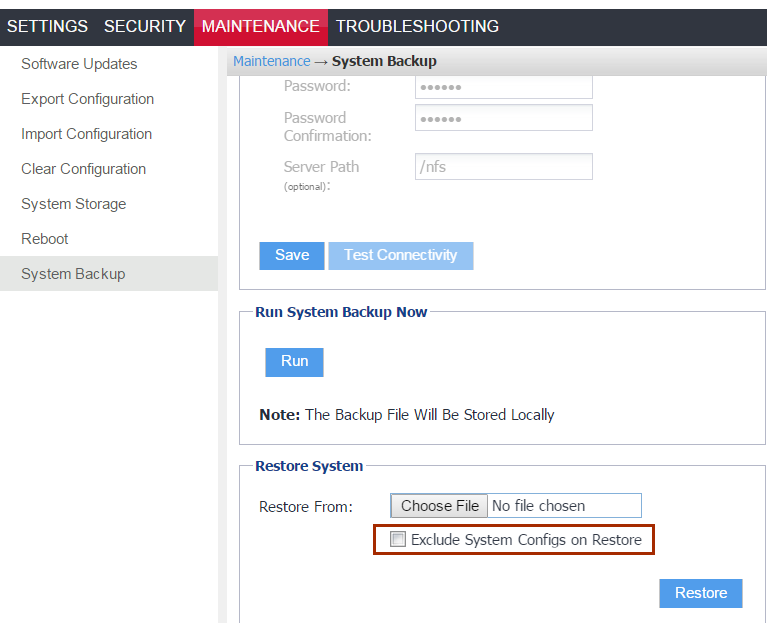
Task: Click the Maintenance breadcrumb link
Action: point(271,61)
